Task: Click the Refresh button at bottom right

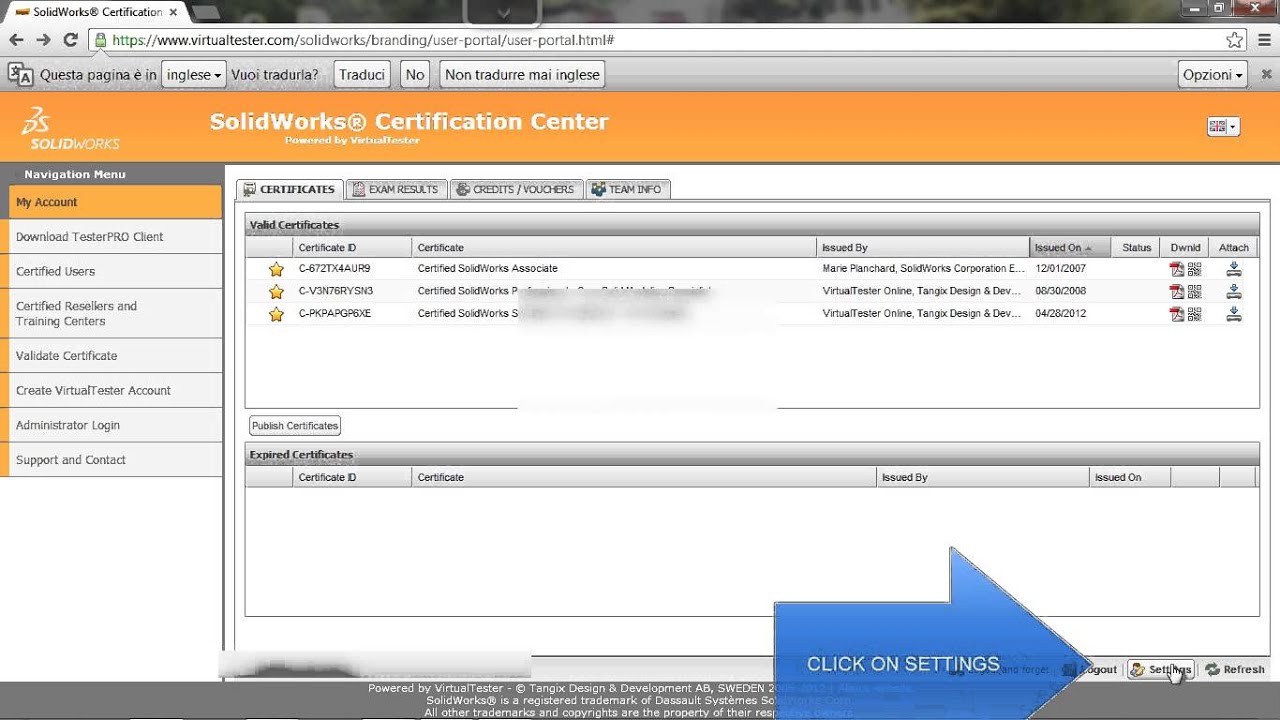Action: coord(1235,670)
